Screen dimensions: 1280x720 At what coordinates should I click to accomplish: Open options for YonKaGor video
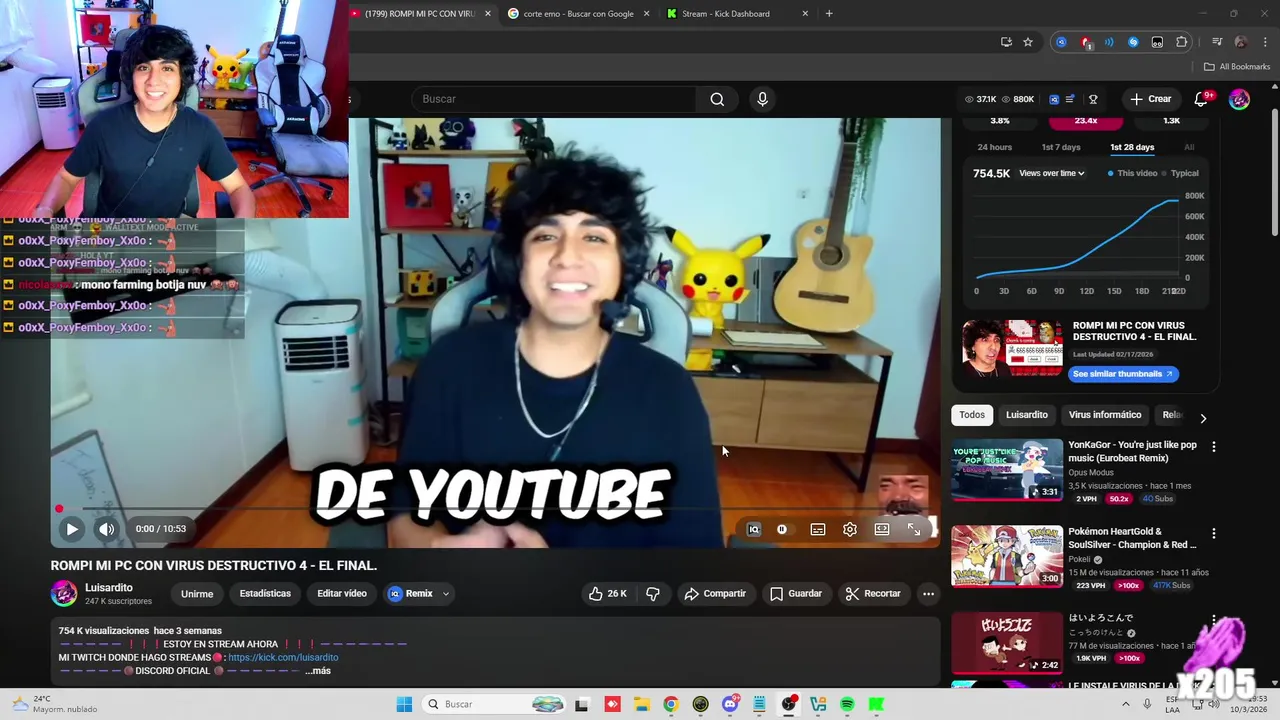(1214, 447)
